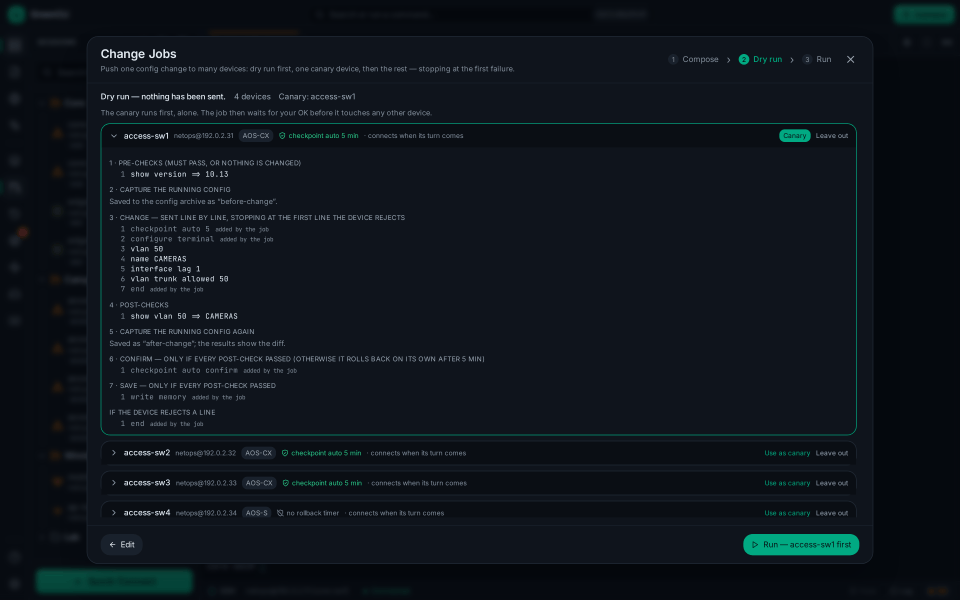960x600 pixels.
Task: Leave out access-sw2 from the job
Action: click(831, 453)
